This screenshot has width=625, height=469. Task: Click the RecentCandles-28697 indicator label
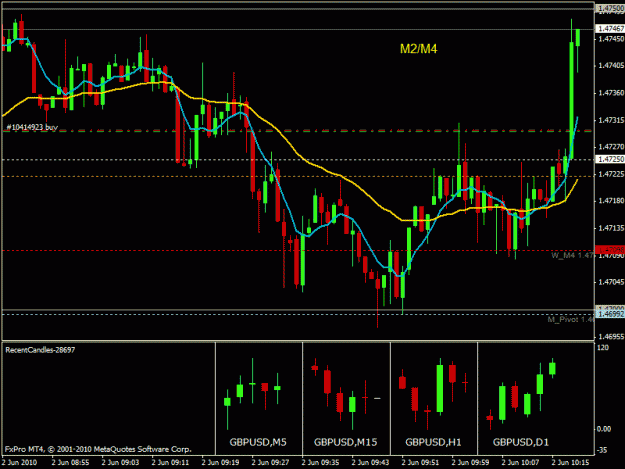coord(40,350)
